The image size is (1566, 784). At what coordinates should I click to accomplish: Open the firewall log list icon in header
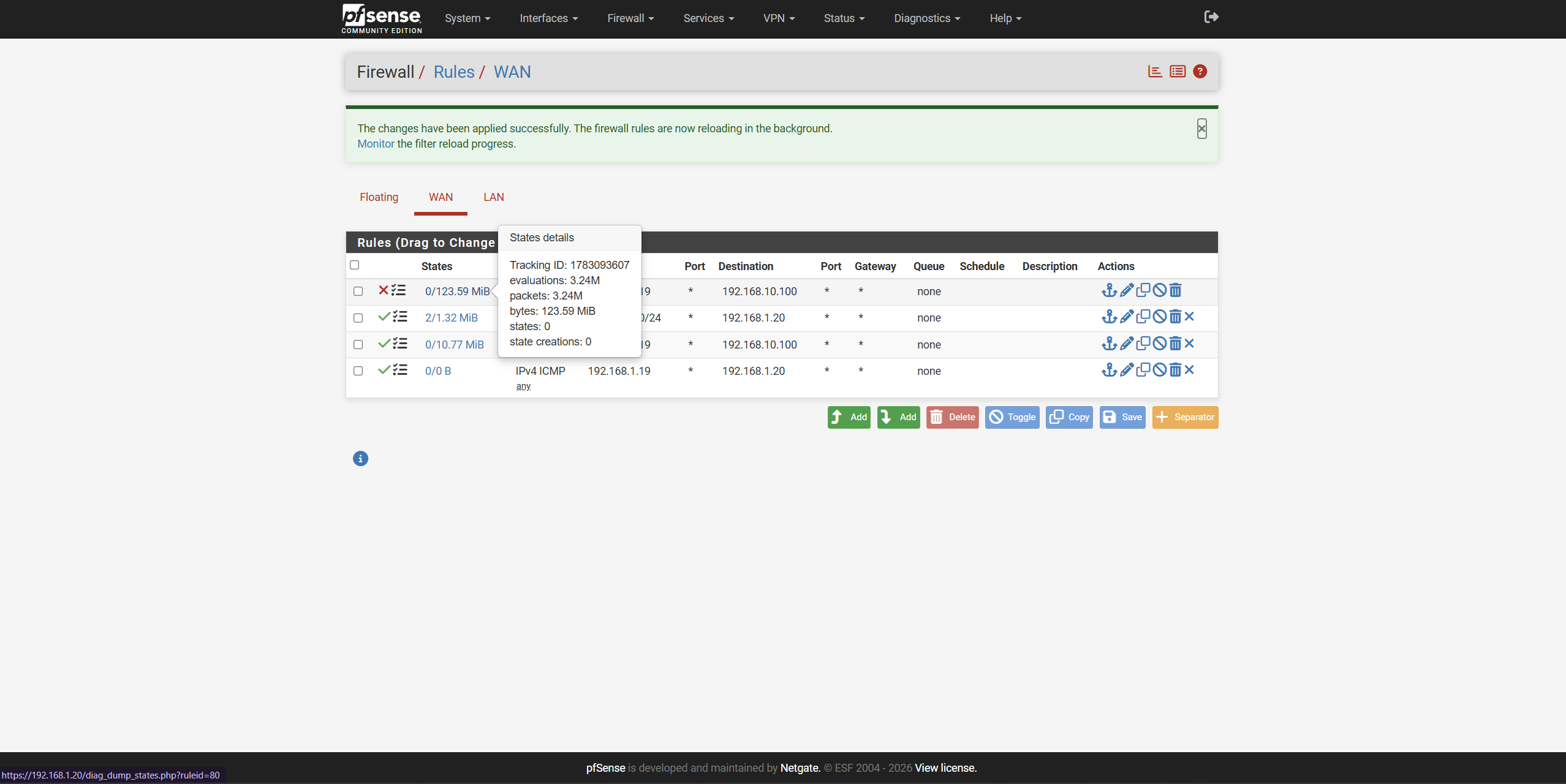pos(1178,72)
